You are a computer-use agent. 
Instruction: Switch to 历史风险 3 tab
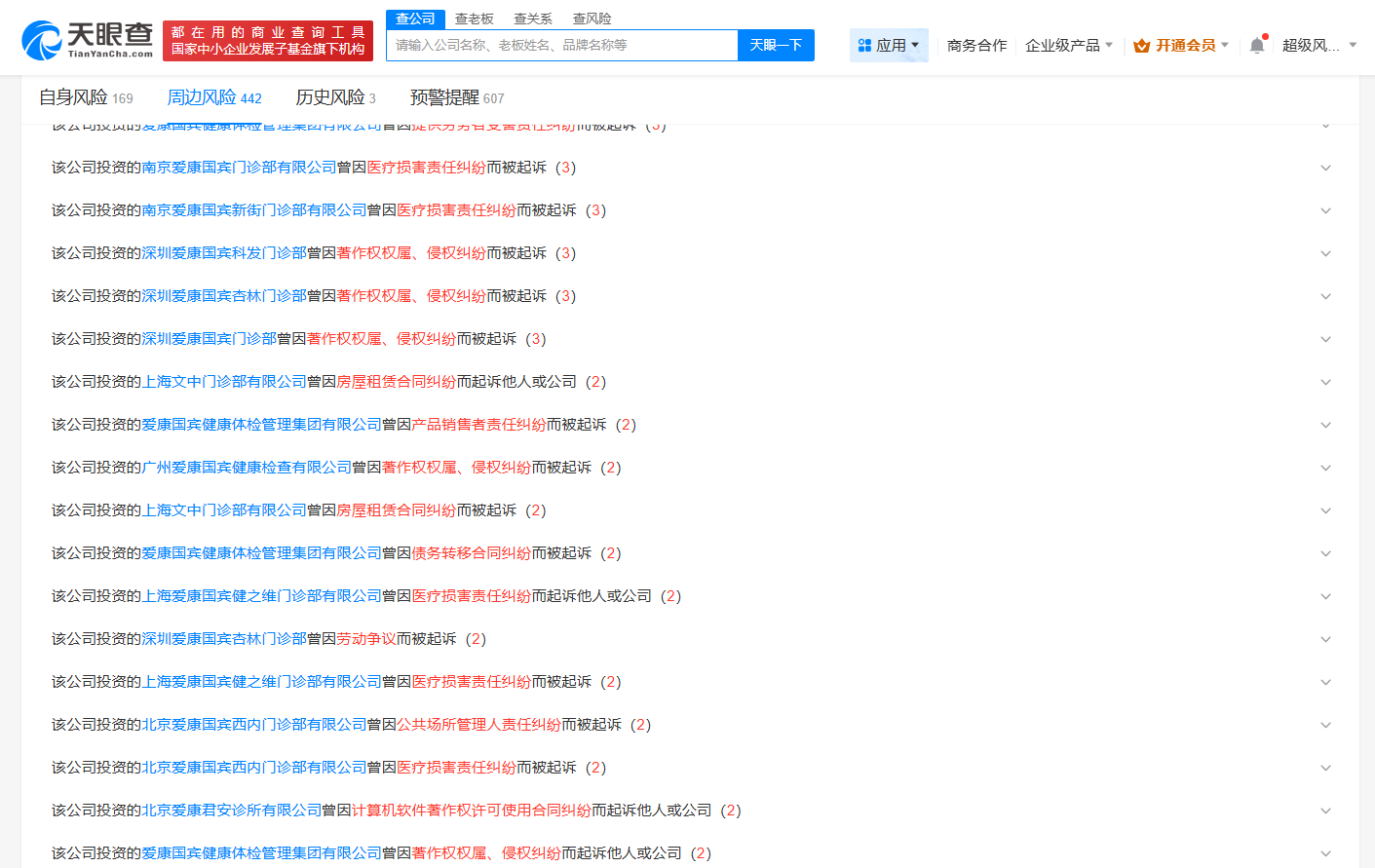tap(335, 97)
